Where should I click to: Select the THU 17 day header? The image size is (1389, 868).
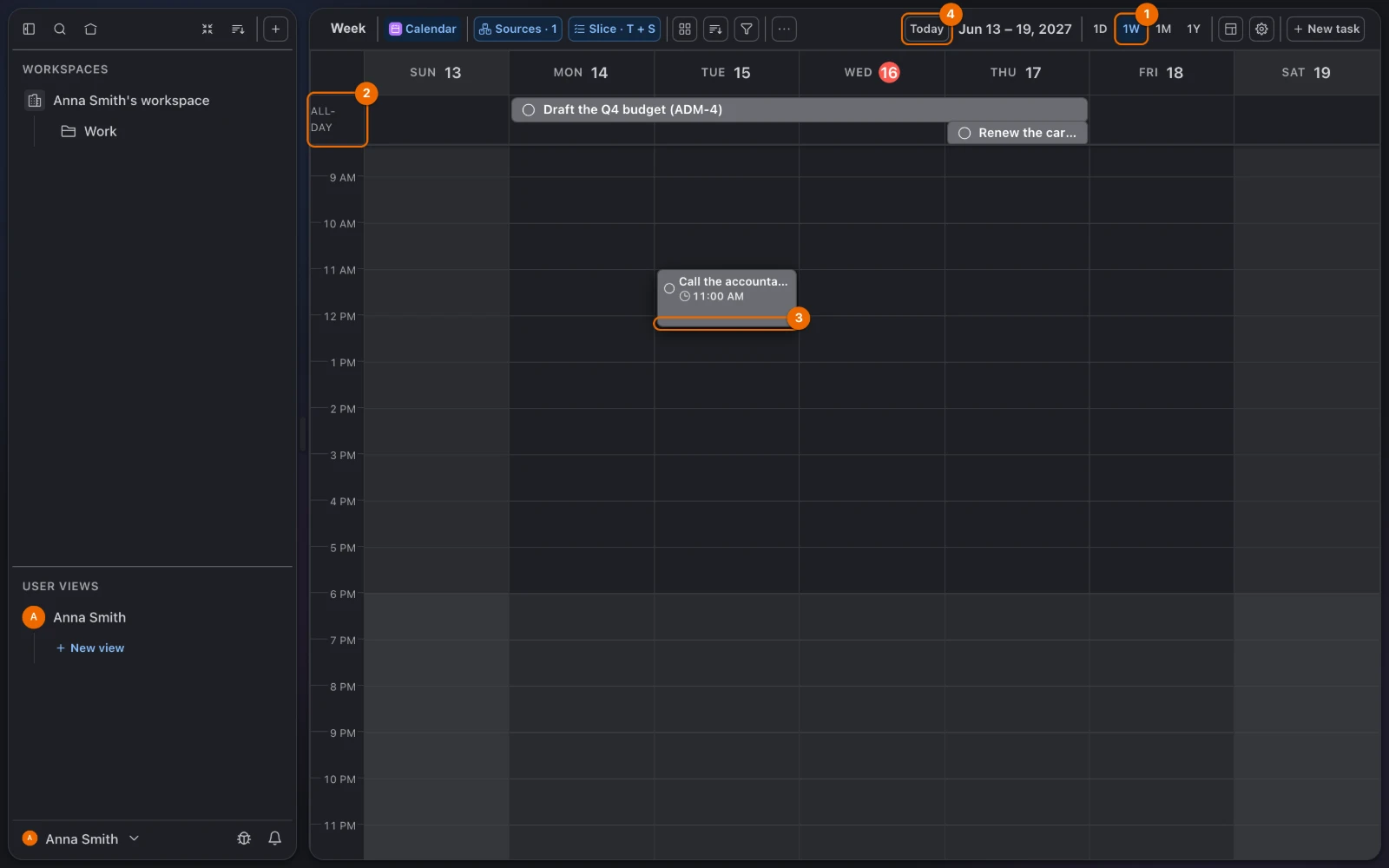[x=1017, y=73]
